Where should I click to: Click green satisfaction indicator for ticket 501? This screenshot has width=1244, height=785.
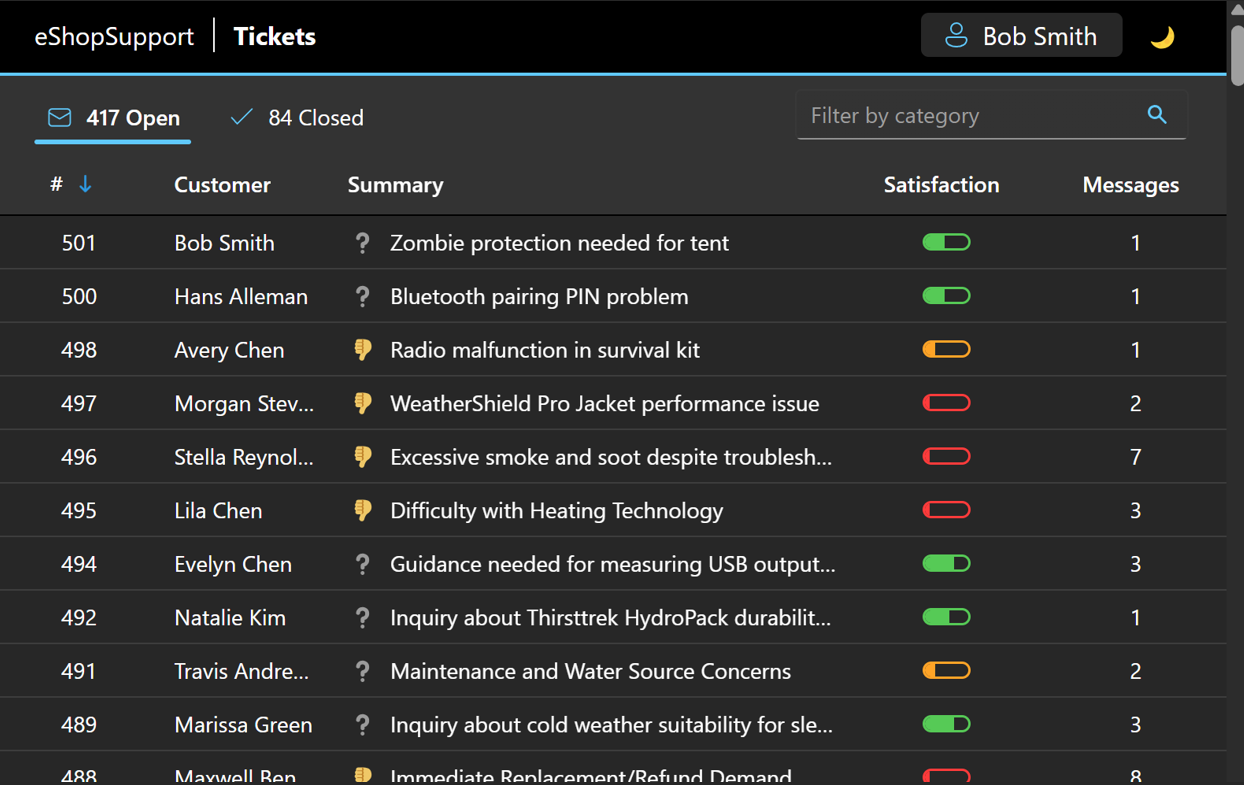coord(946,243)
